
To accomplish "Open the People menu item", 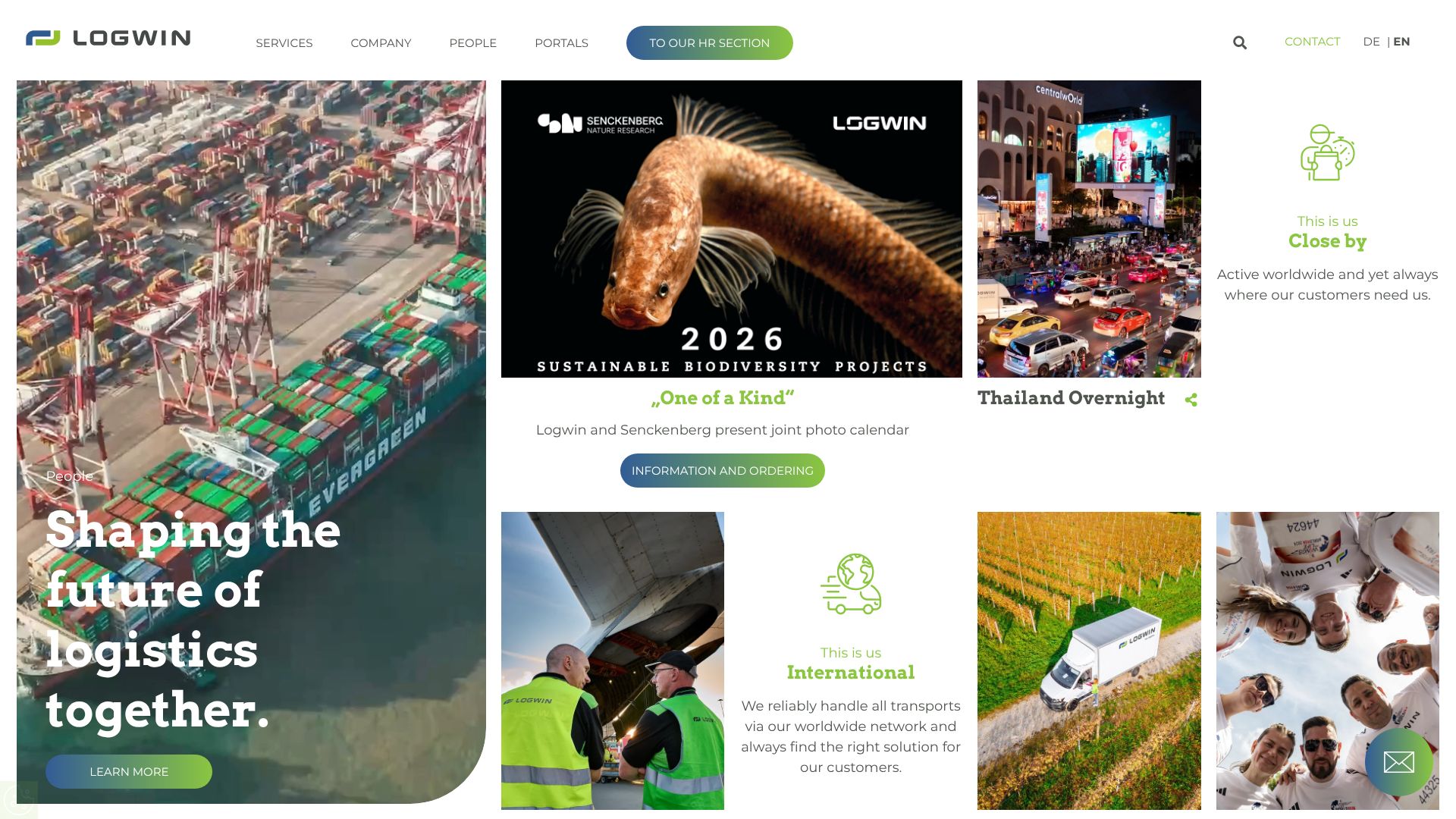I will (x=472, y=43).
